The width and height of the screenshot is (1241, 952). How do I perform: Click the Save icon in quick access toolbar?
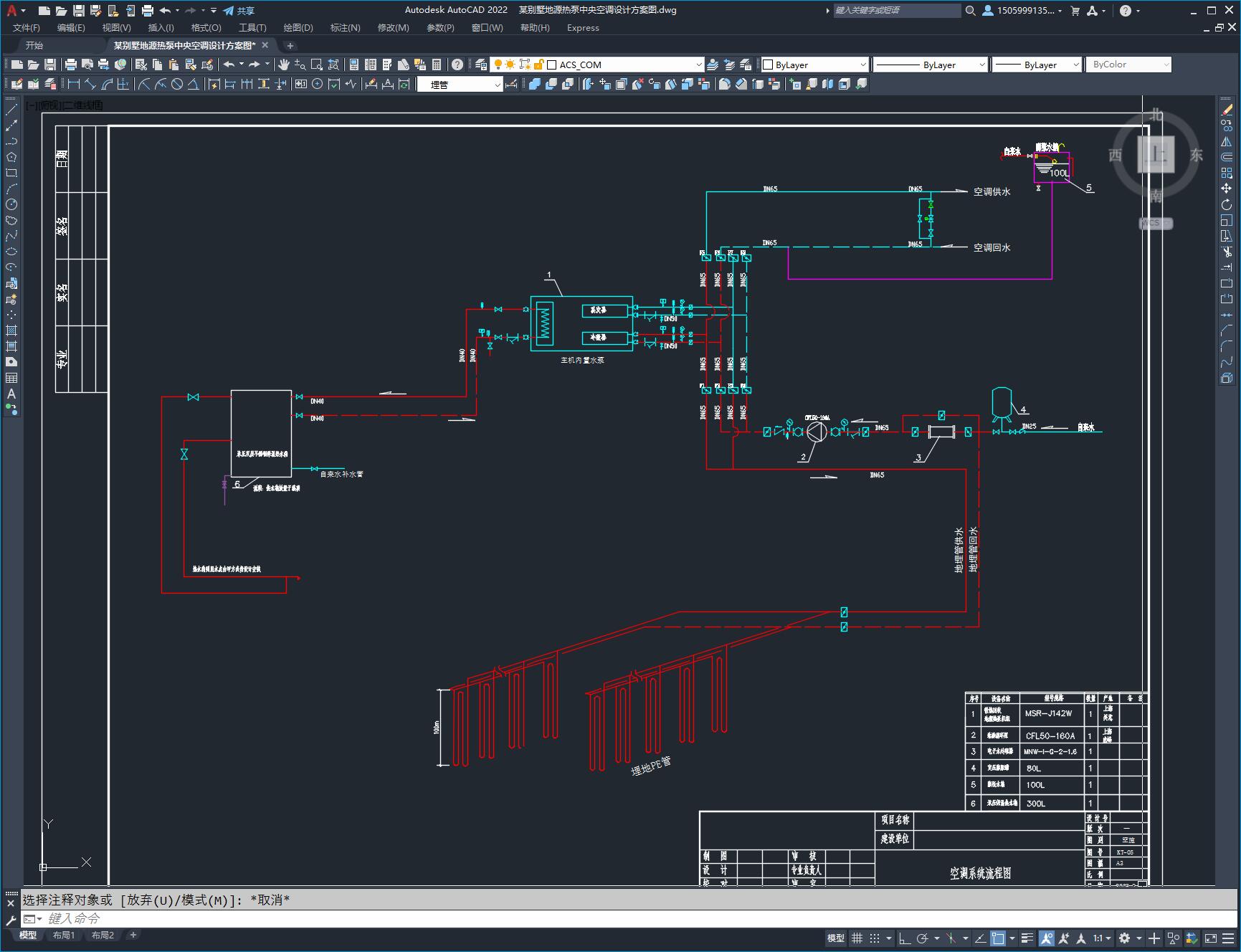[x=79, y=11]
